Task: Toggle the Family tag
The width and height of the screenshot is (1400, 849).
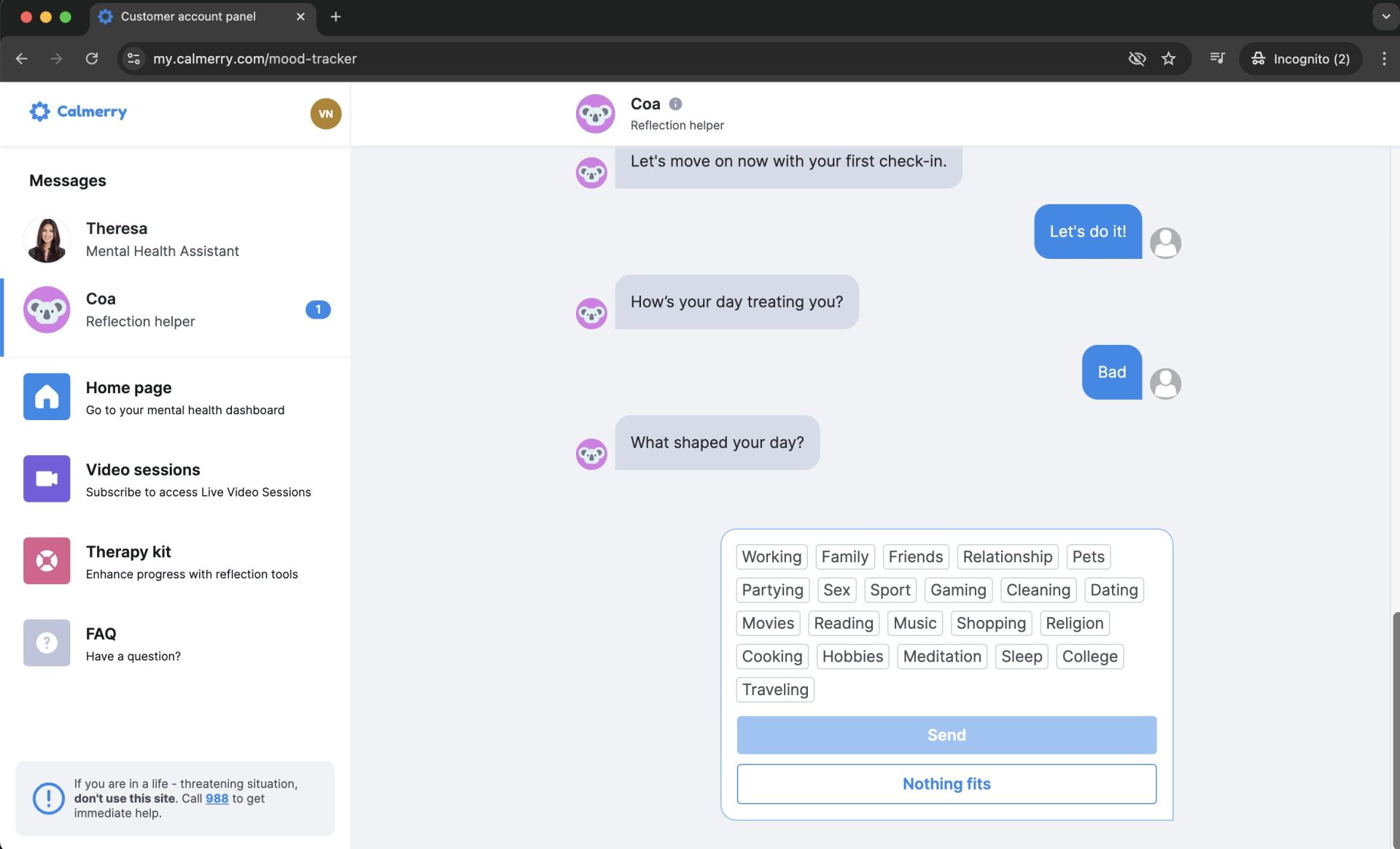Action: 844,557
